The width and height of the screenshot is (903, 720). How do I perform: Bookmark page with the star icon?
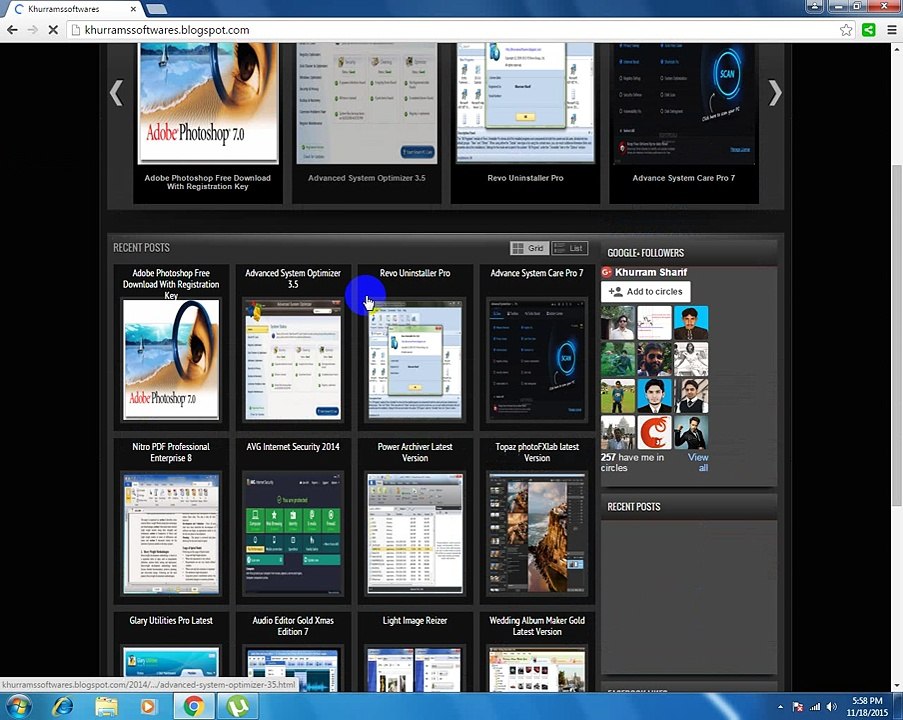click(x=846, y=30)
